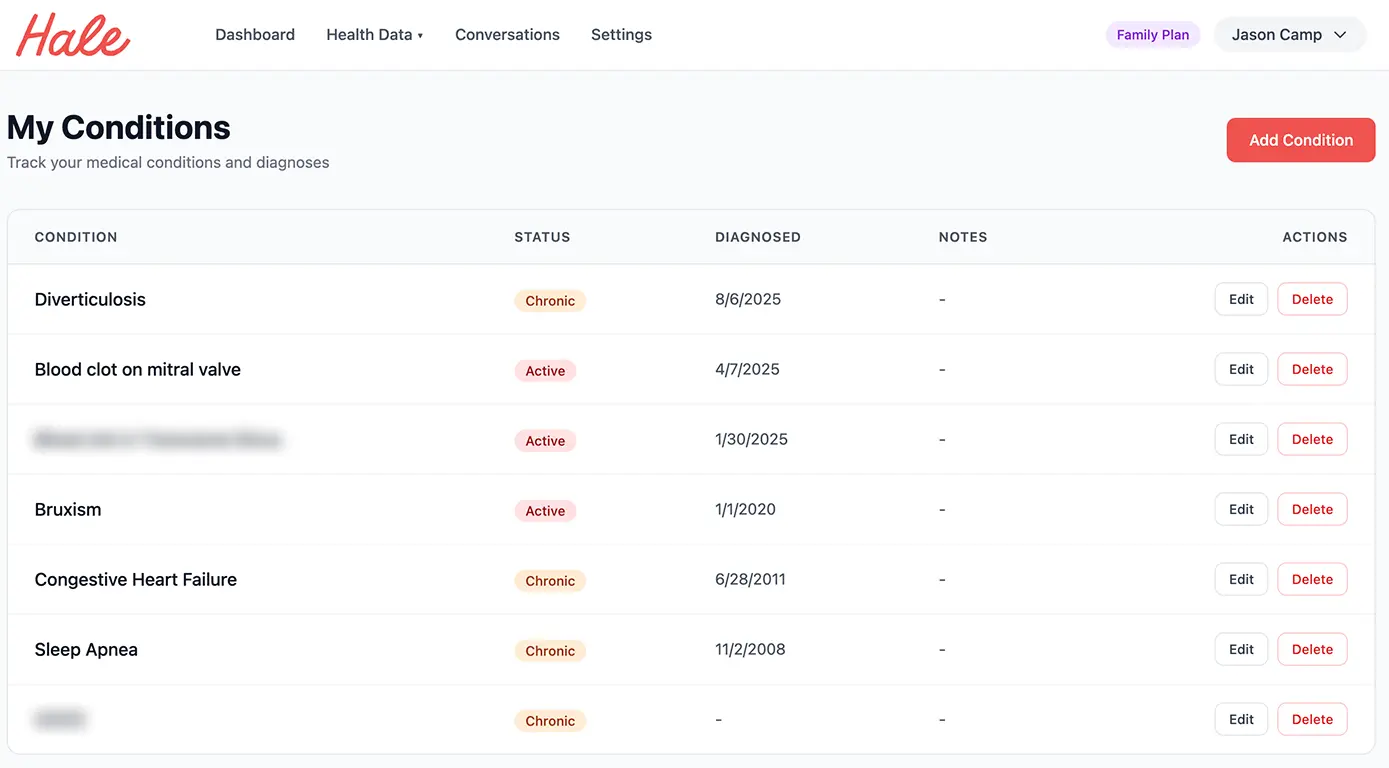Select the Congestive Heart Failure name
Viewport: 1389px width, 768px height.
click(136, 579)
